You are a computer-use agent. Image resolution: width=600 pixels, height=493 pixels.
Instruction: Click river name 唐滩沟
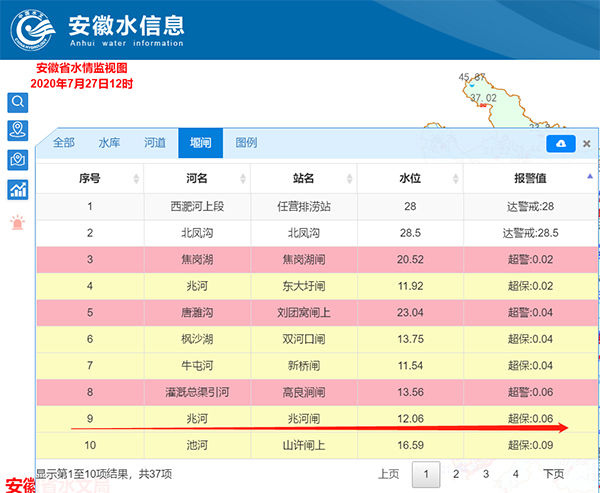coord(197,313)
